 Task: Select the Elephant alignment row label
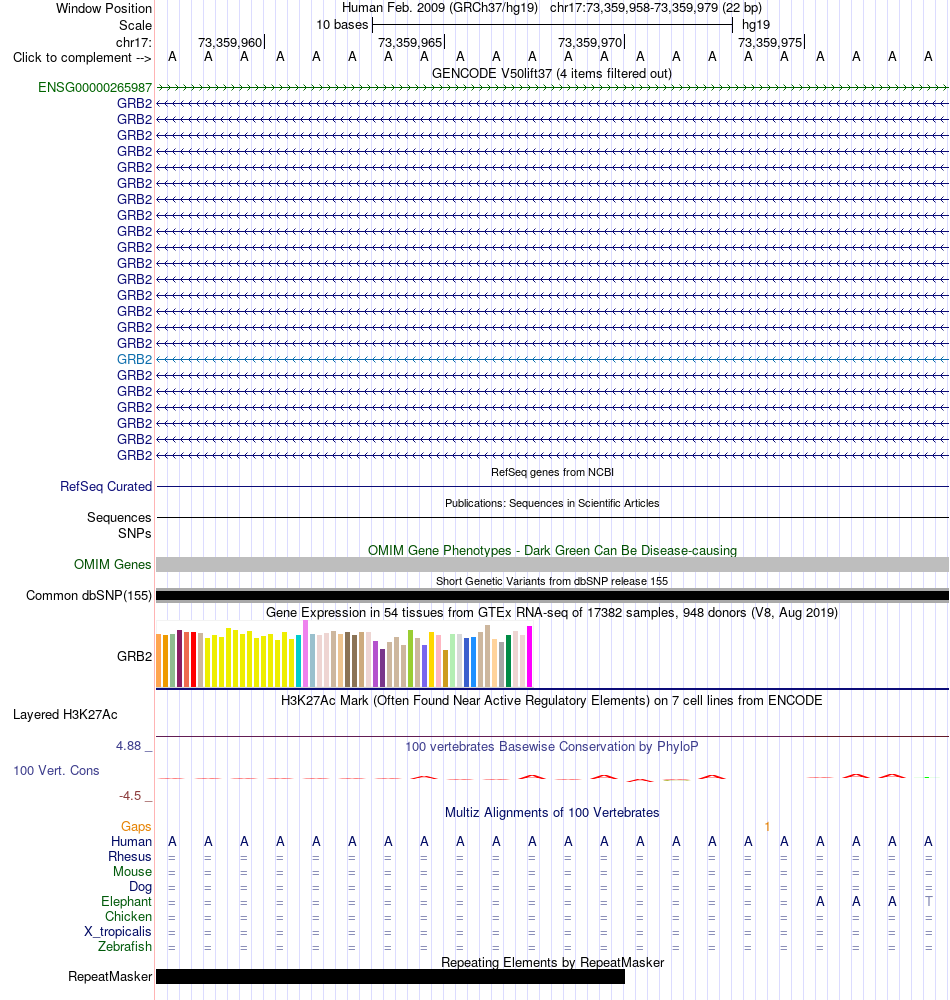tap(126, 901)
